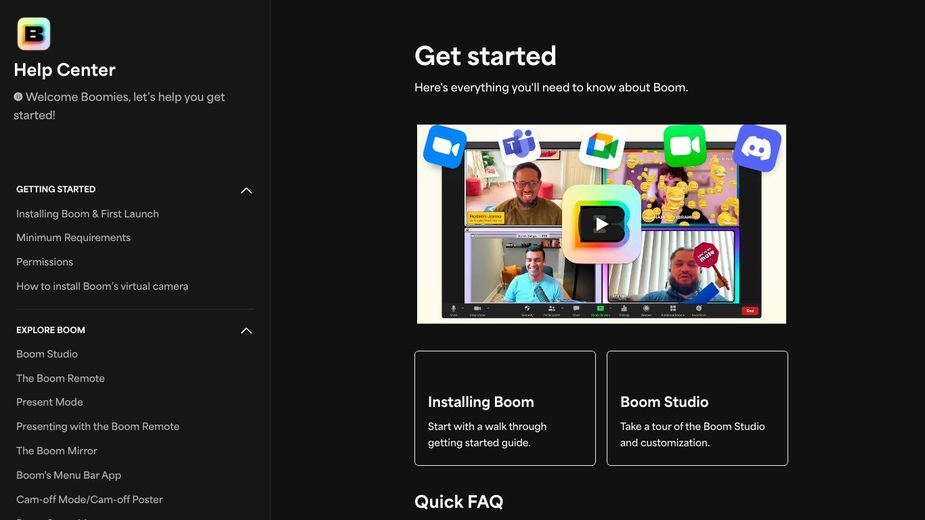The width and height of the screenshot is (925, 520).
Task: Click the red End button in video thumbnail
Action: 750,310
